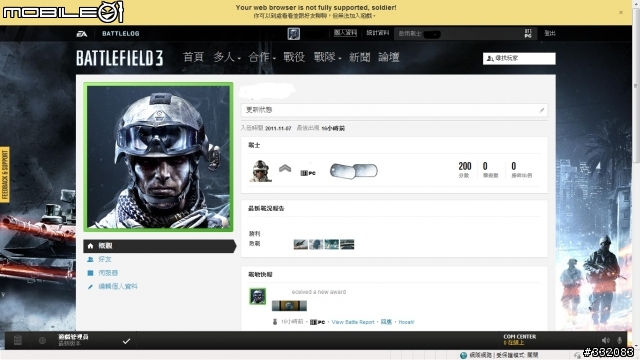Open the BATTLELOG home link
This screenshot has width=640, height=360.
(x=120, y=33)
